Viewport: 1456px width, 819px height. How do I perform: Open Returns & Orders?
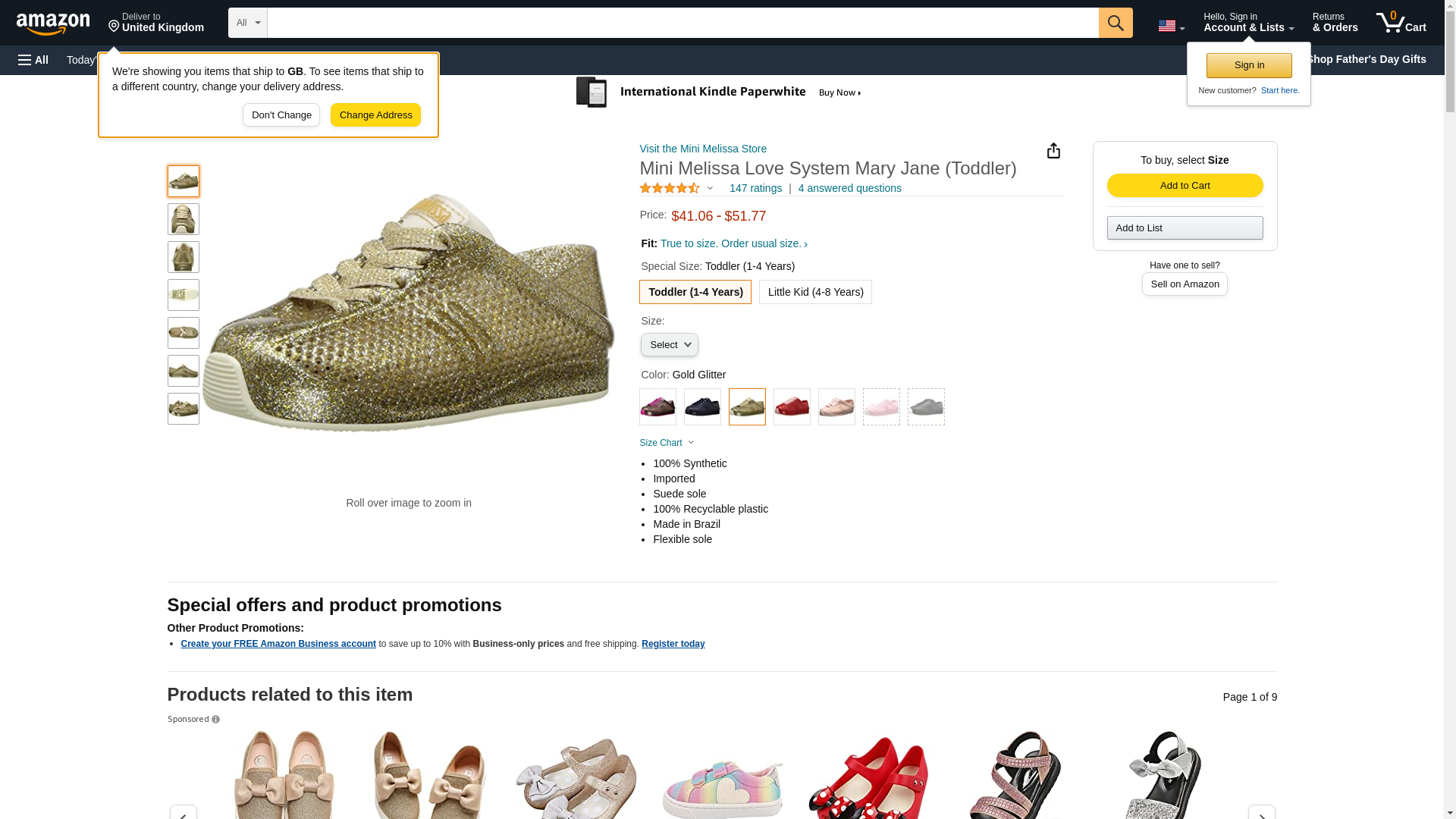[x=1335, y=23]
